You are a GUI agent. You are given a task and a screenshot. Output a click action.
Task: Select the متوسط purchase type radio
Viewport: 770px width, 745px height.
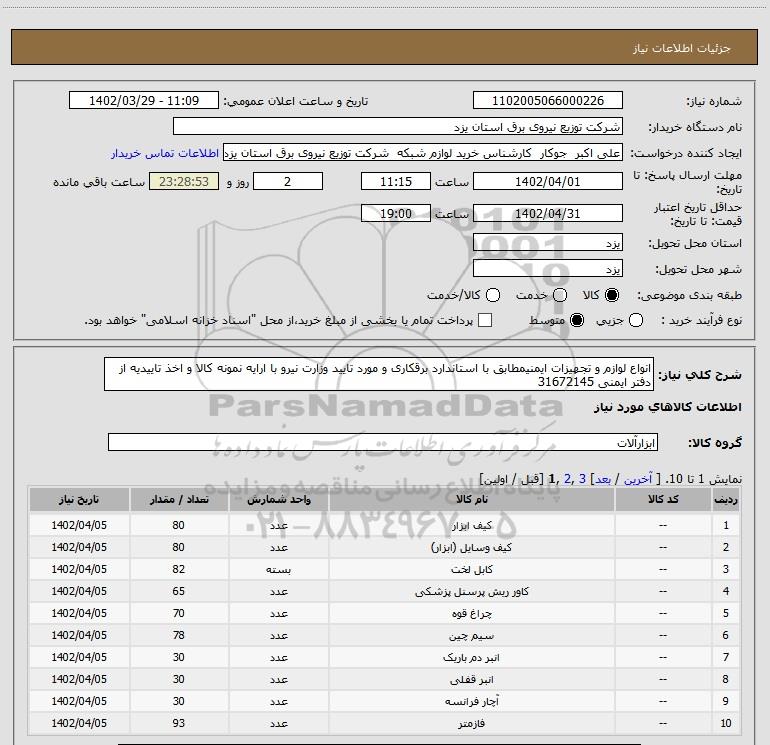[x=577, y=320]
